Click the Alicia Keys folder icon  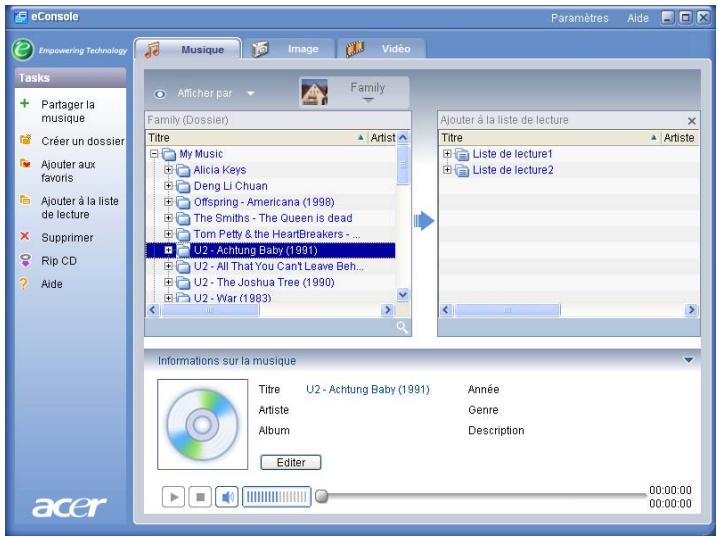(183, 171)
